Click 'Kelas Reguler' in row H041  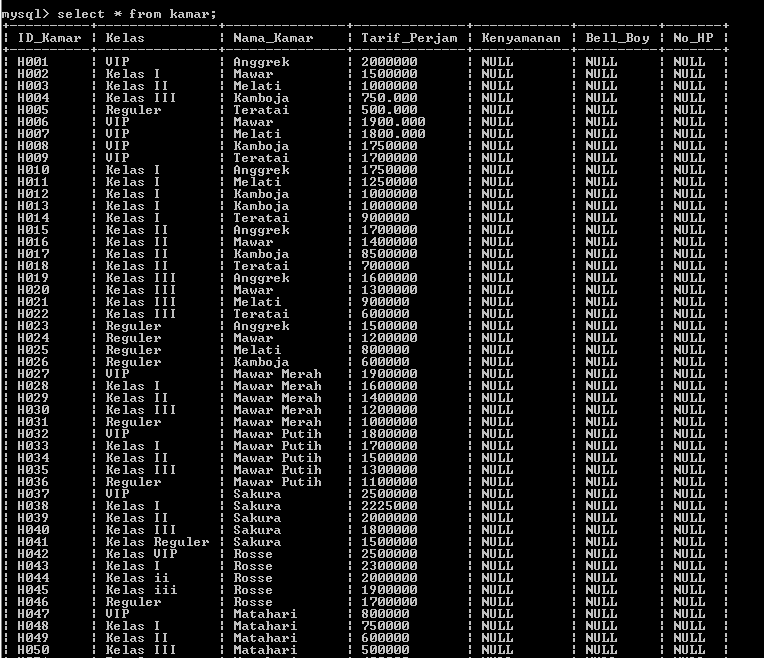tap(157, 542)
